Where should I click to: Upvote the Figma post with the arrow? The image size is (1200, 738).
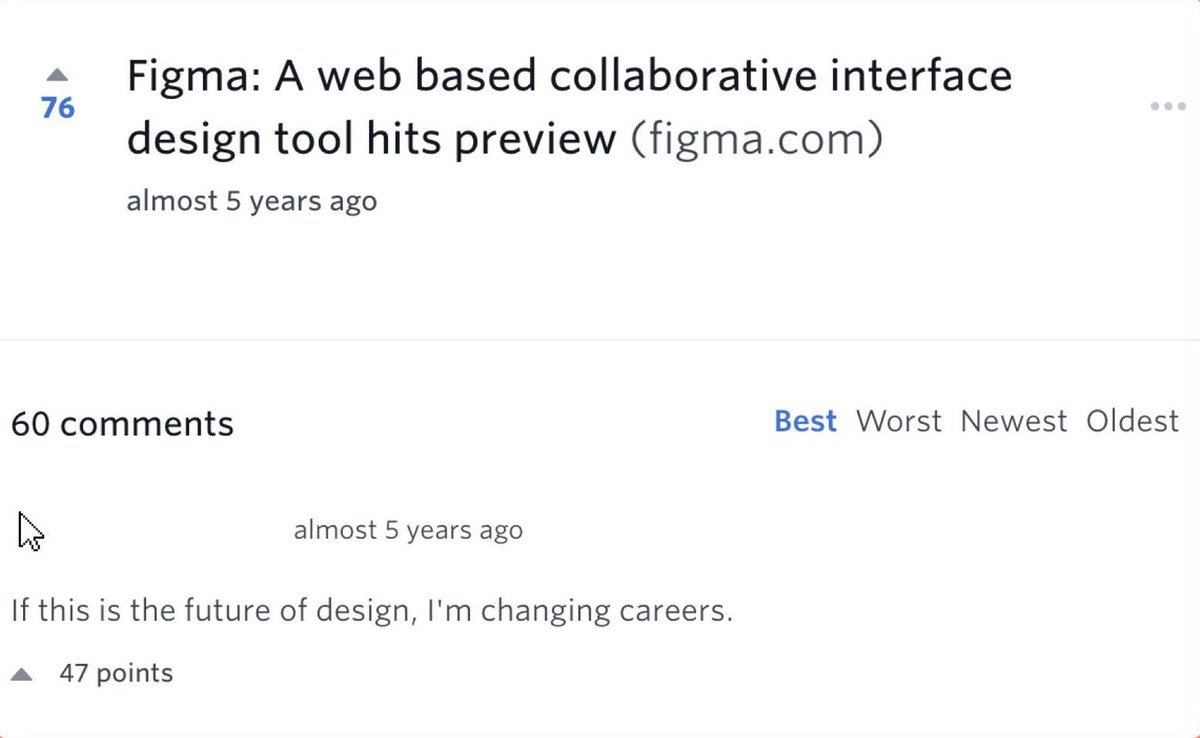point(57,75)
